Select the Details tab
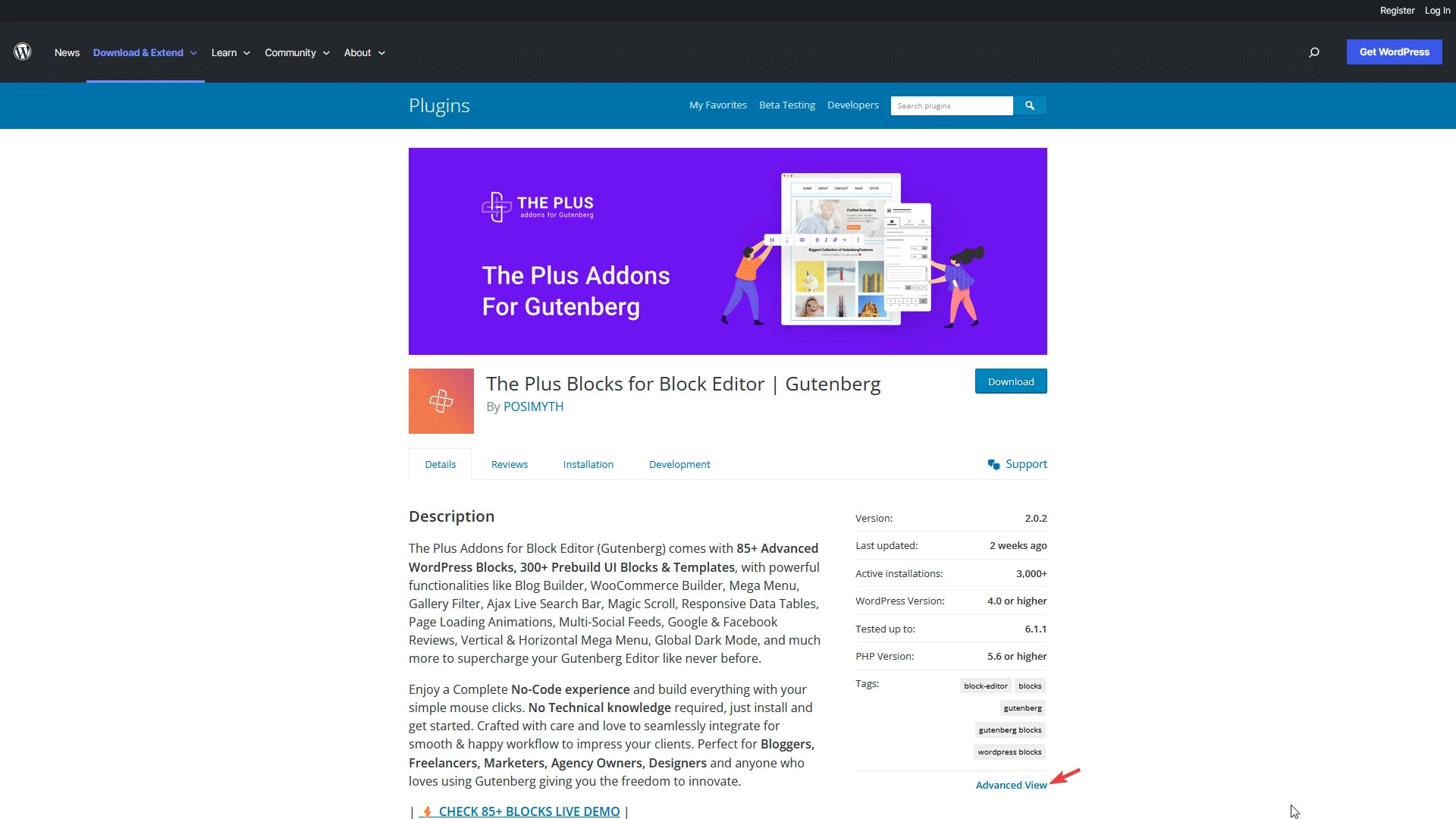 coord(440,464)
